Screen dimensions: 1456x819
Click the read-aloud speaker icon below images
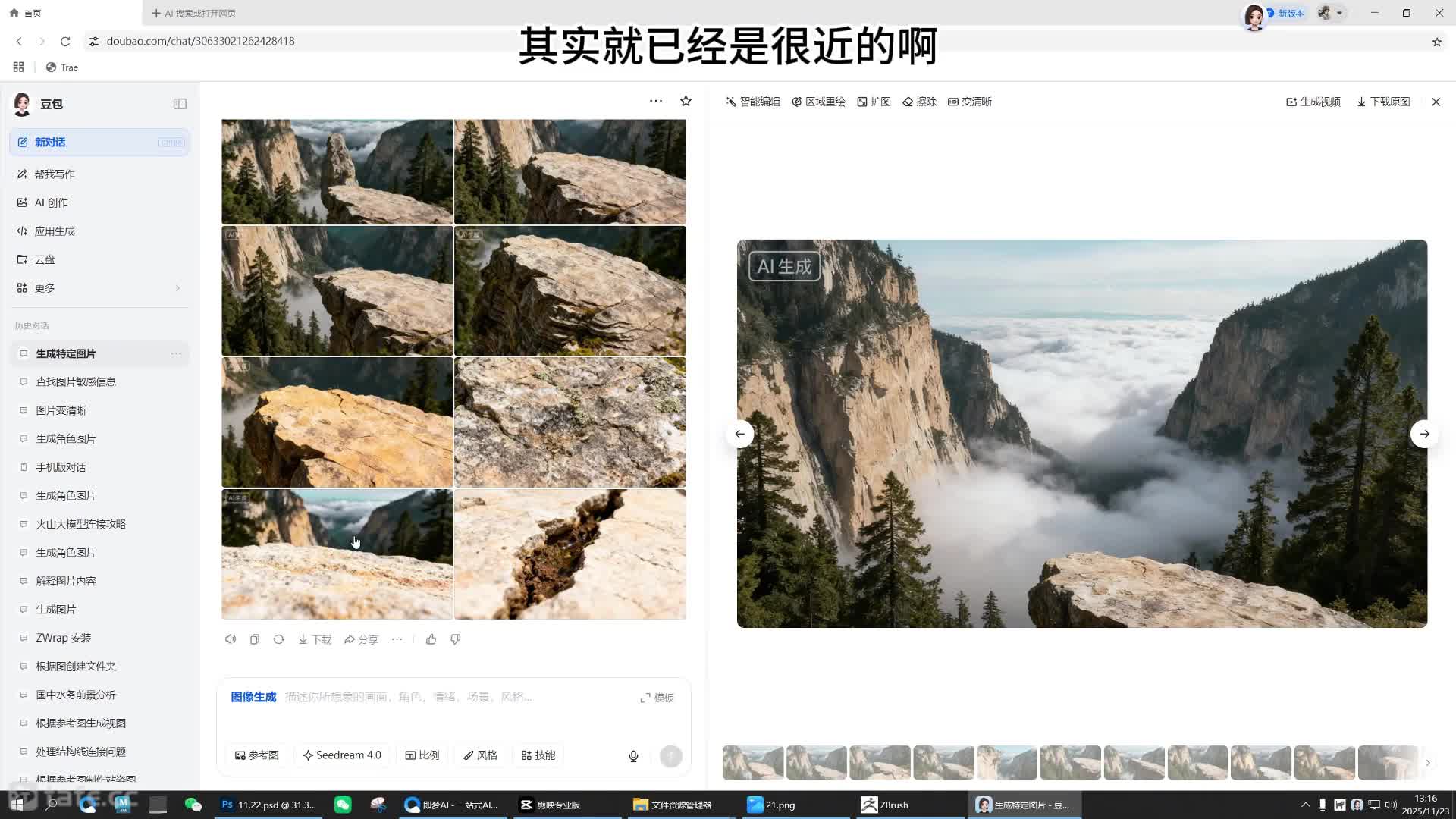pos(231,639)
